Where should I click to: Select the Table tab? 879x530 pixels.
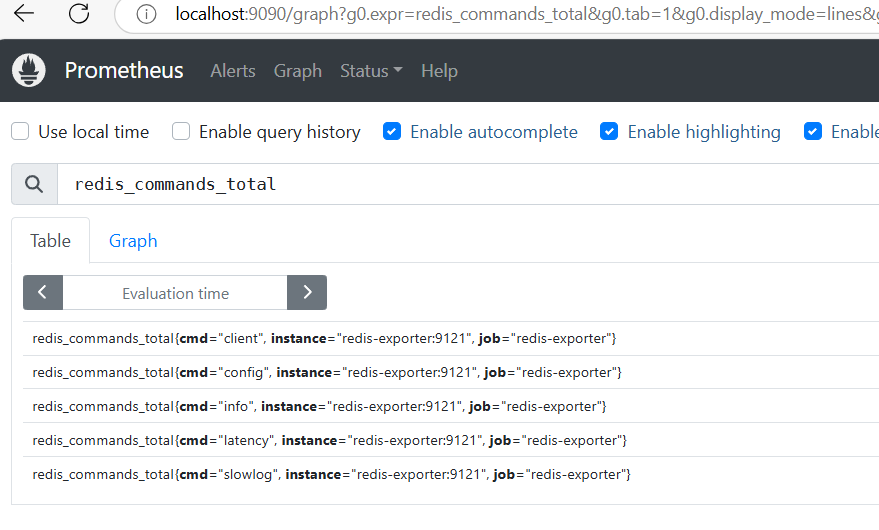pyautogui.click(x=50, y=241)
